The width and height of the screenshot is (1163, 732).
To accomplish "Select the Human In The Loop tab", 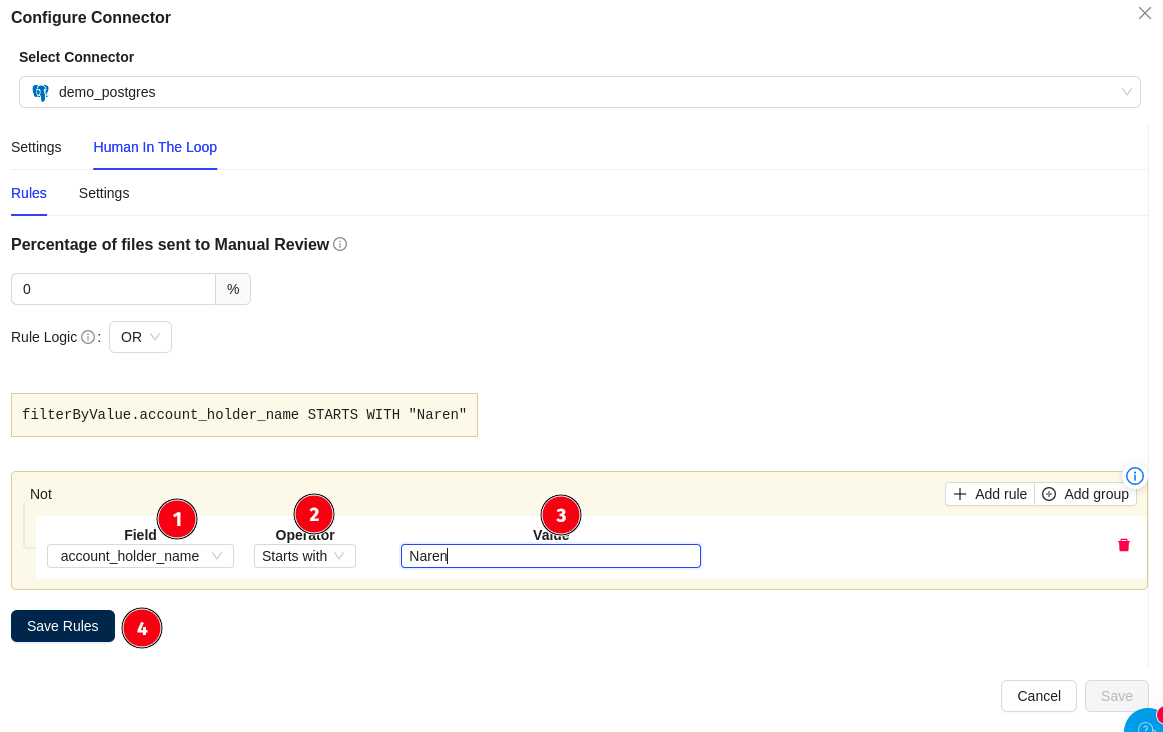I will point(155,147).
